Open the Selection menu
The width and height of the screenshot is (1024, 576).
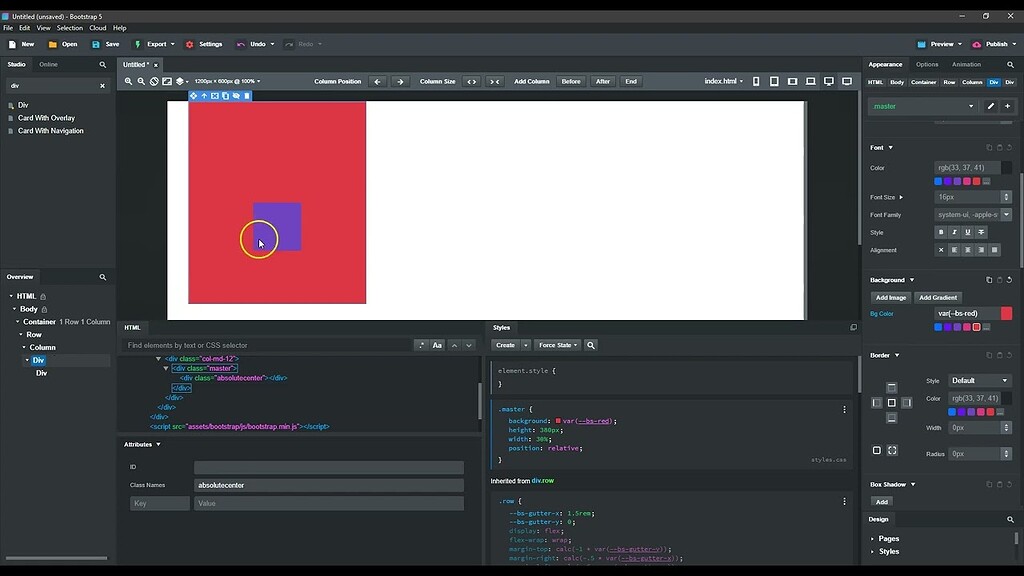pyautogui.click(x=70, y=28)
